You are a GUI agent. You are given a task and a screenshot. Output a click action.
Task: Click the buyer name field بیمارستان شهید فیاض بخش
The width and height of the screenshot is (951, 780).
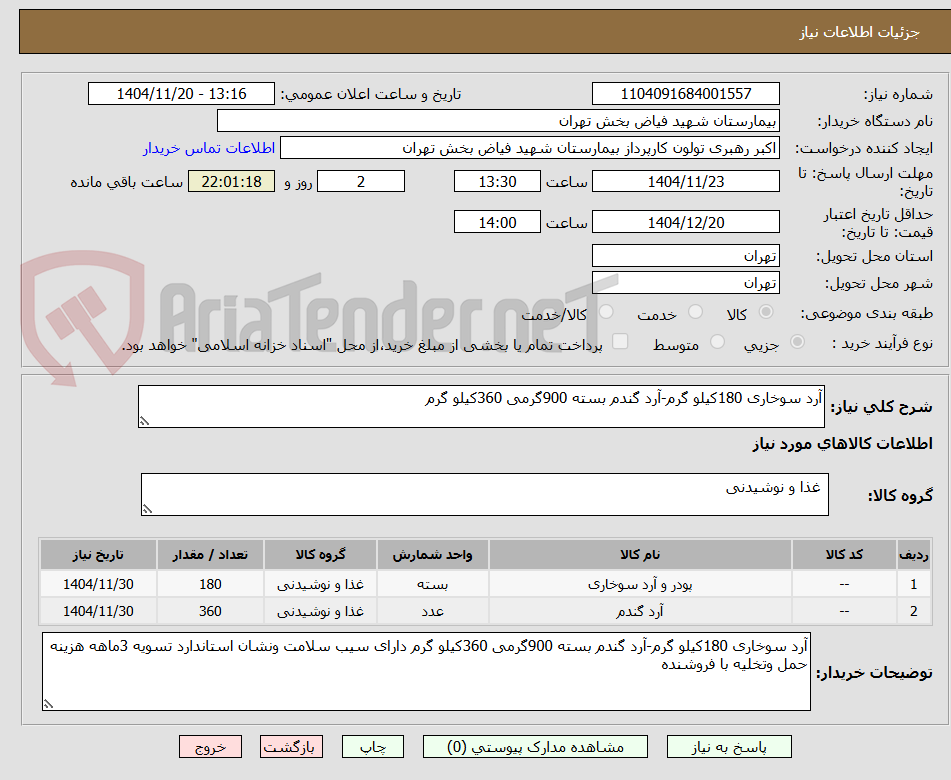click(x=498, y=121)
